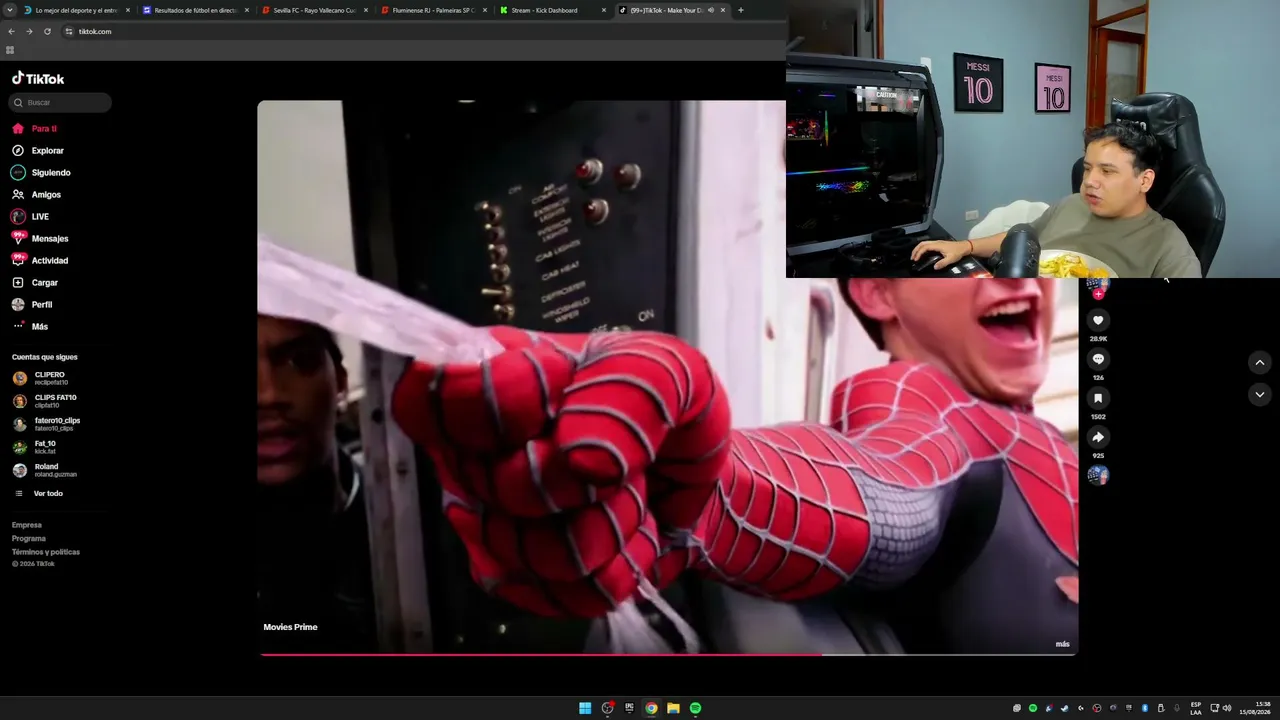Viewport: 1280px width, 720px height.
Task: Go to the next video
Action: [x=1260, y=395]
